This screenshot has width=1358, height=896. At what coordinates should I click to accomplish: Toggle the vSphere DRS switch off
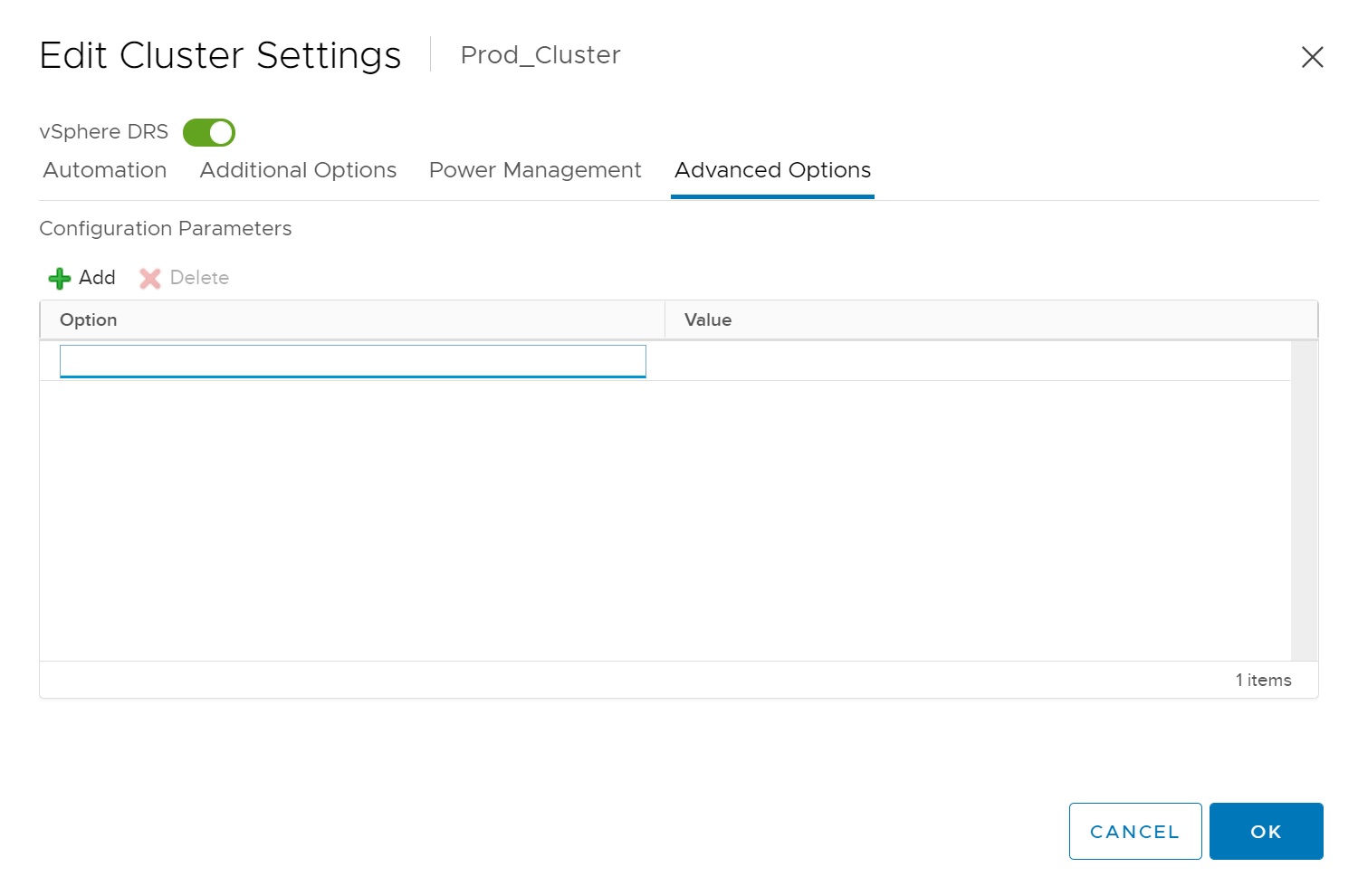209,133
